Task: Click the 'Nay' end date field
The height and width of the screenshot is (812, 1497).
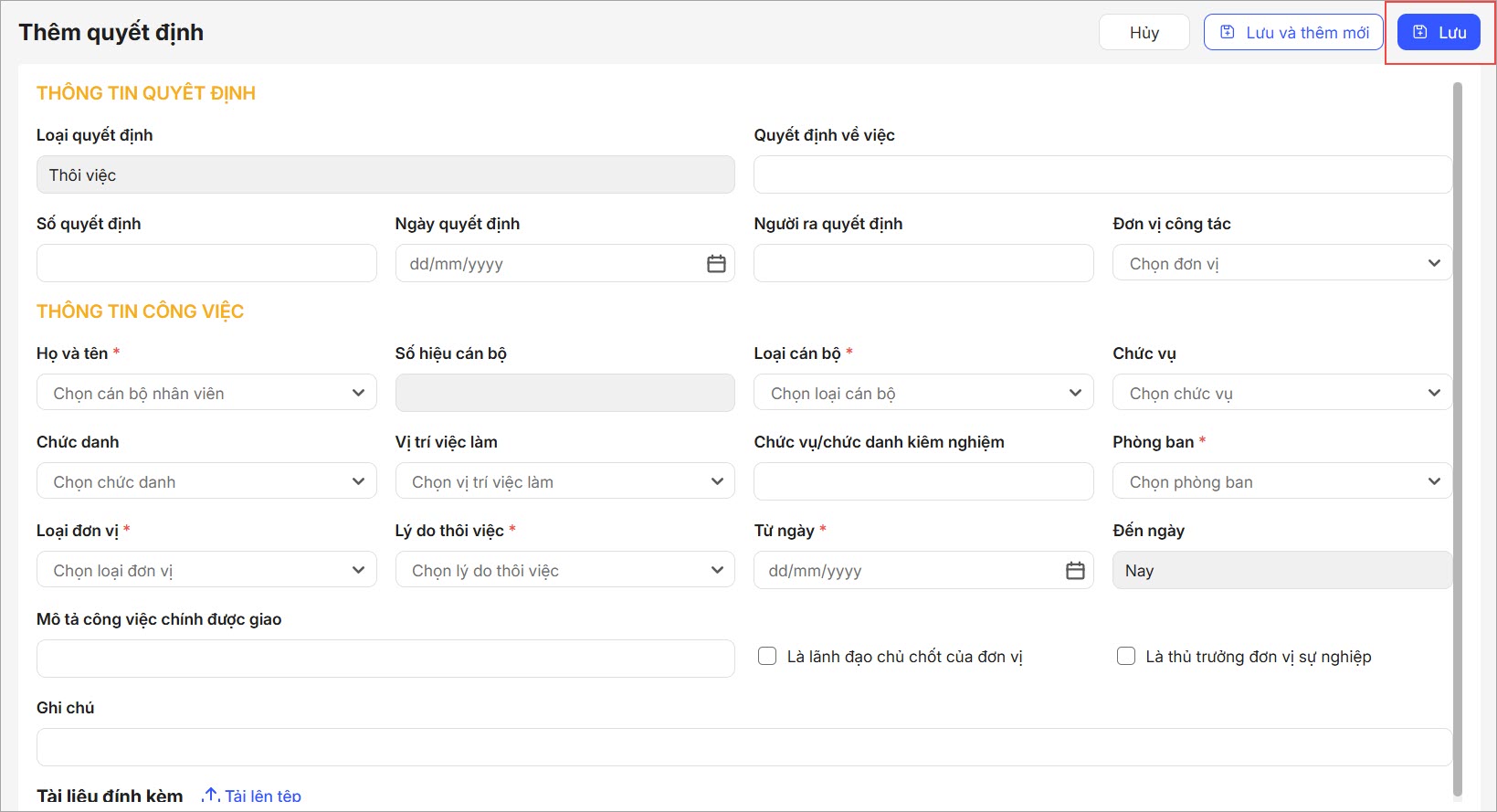Action: click(1281, 570)
